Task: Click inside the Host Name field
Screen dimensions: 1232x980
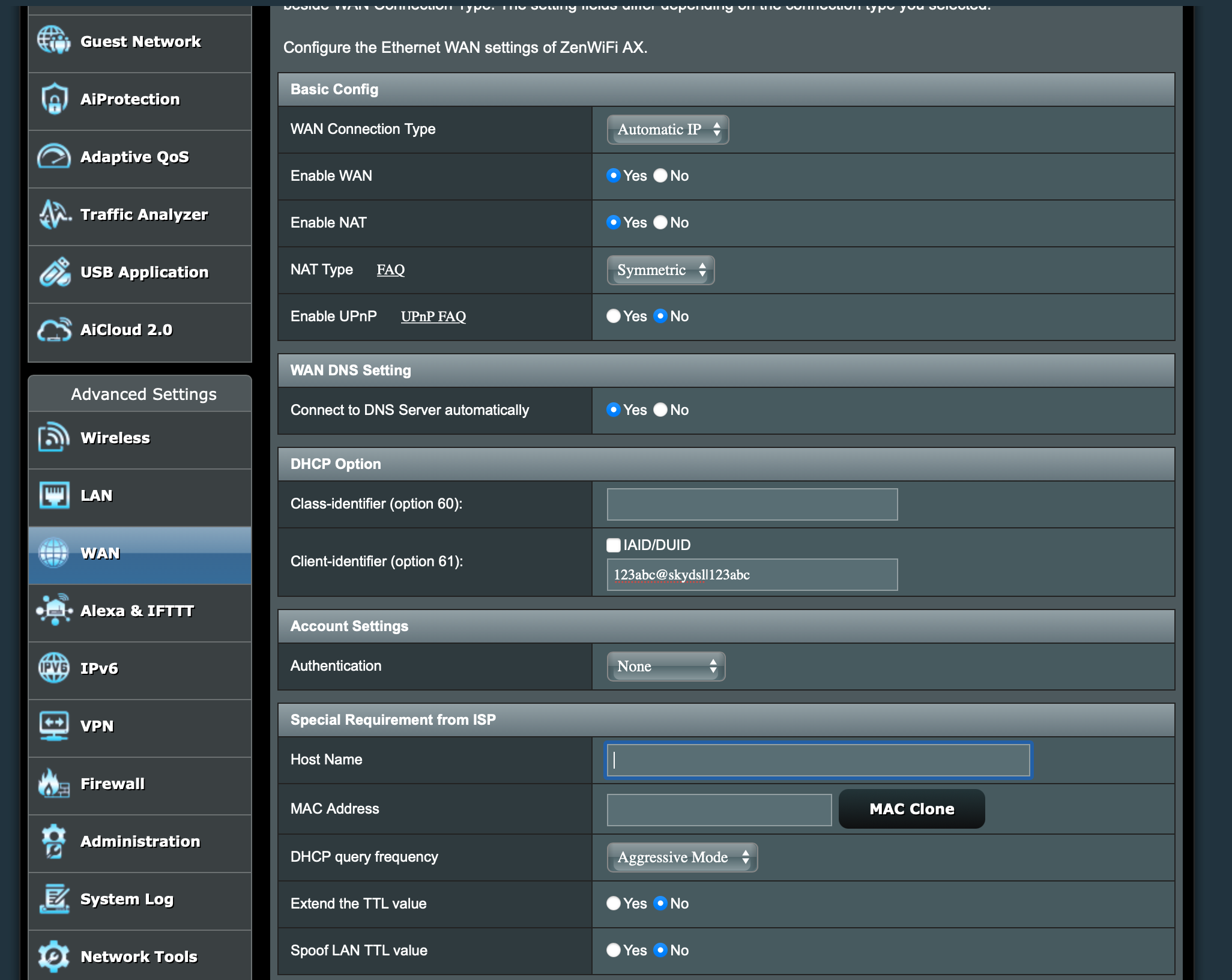Action: pos(817,760)
